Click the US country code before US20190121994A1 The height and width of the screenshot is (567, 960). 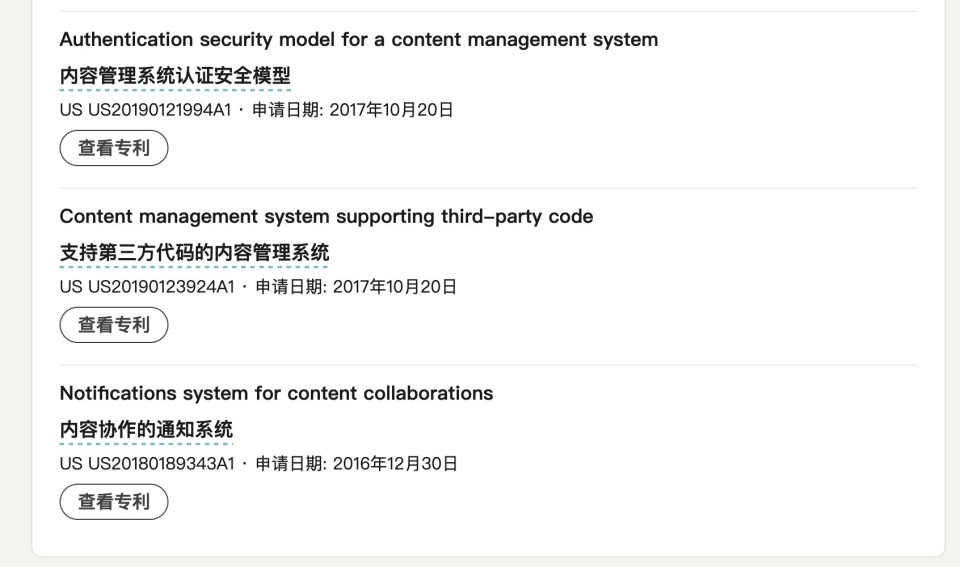(71, 110)
